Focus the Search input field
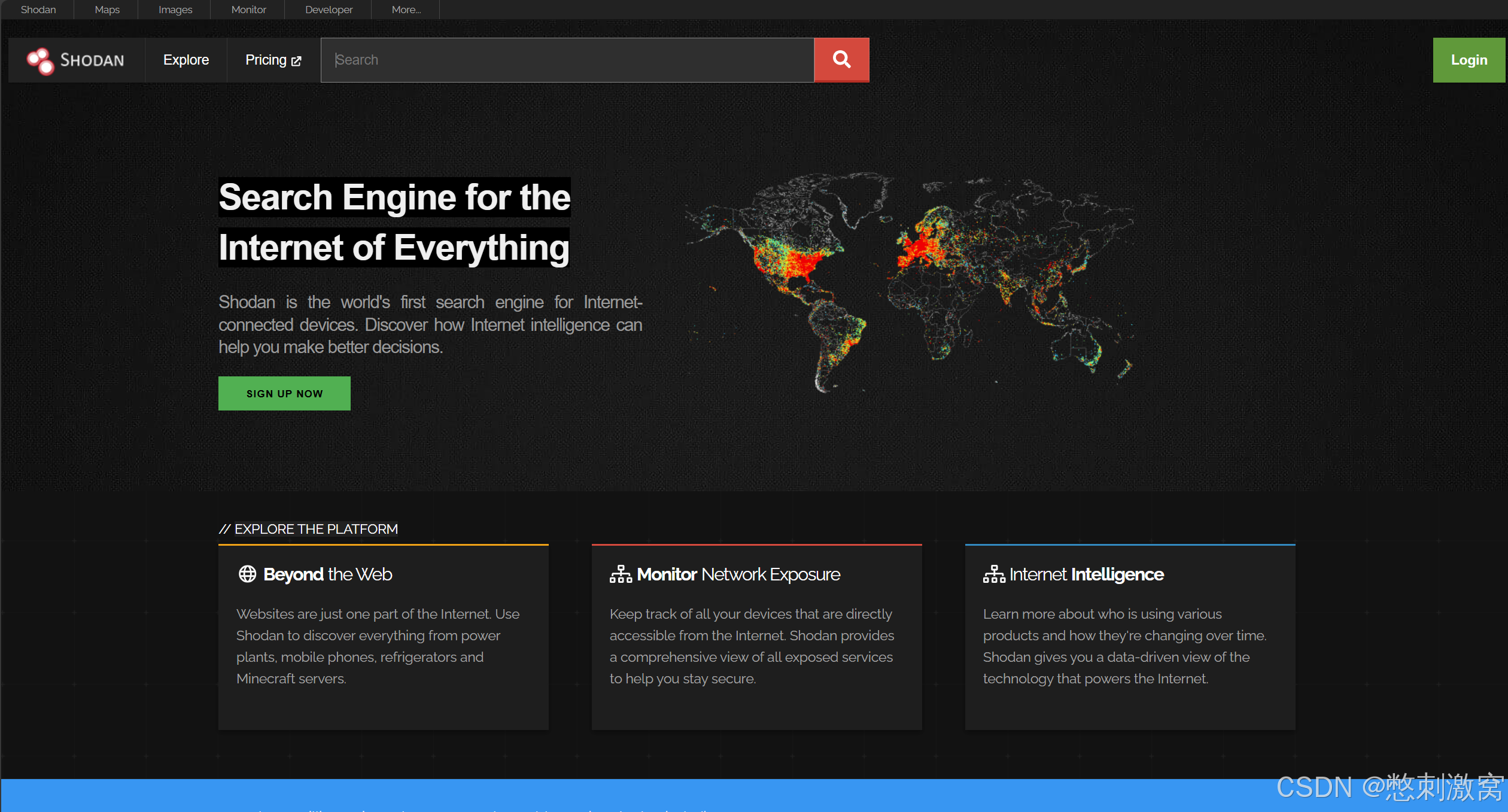The image size is (1508, 812). (x=567, y=60)
